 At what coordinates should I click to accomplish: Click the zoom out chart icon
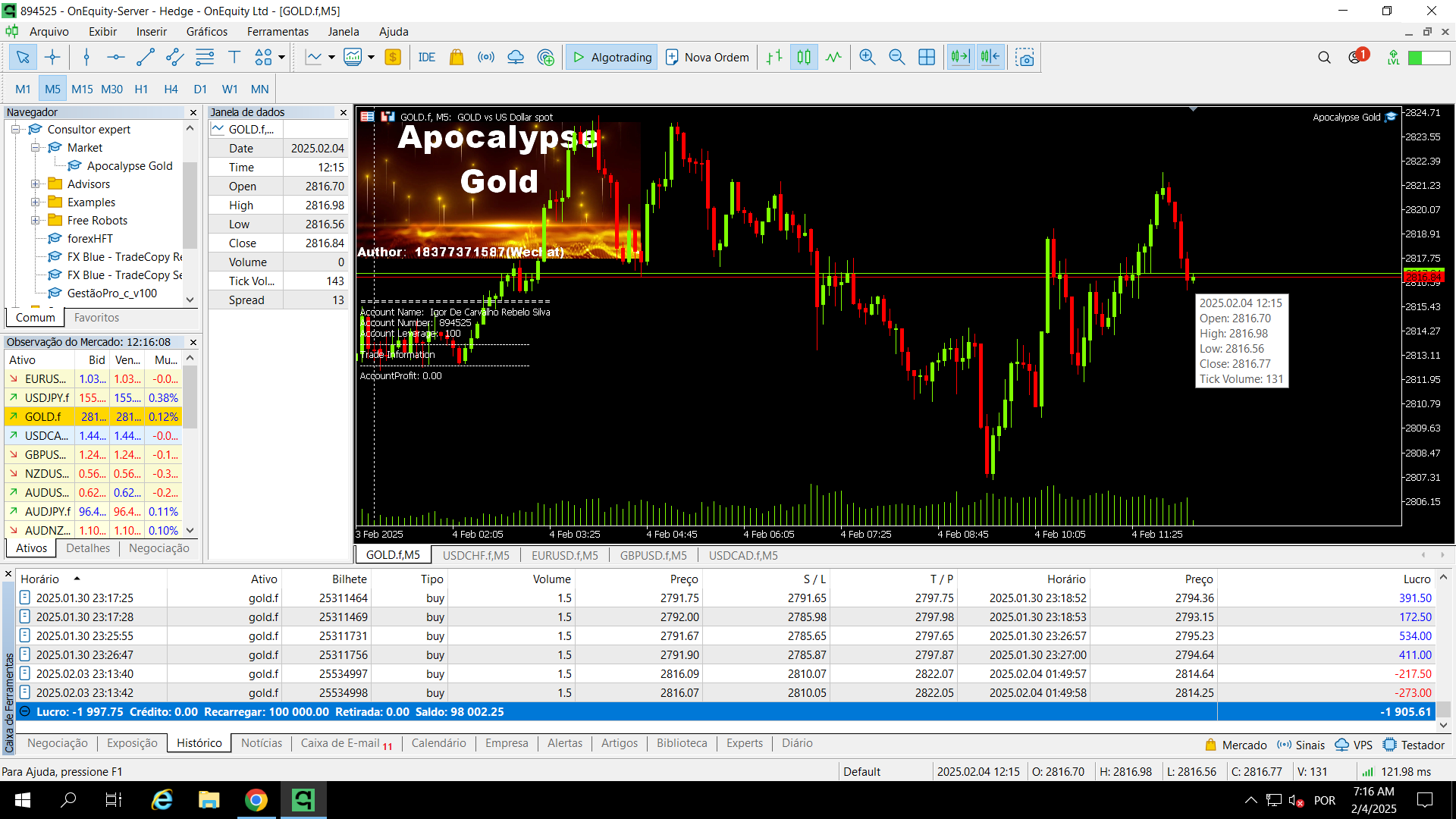tap(896, 58)
